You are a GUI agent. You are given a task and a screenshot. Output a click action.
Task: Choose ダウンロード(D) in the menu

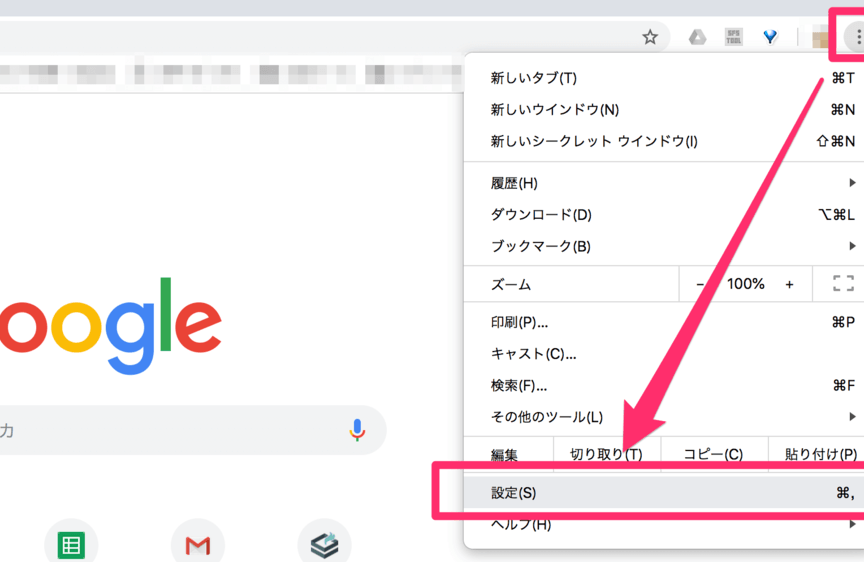coord(541,214)
